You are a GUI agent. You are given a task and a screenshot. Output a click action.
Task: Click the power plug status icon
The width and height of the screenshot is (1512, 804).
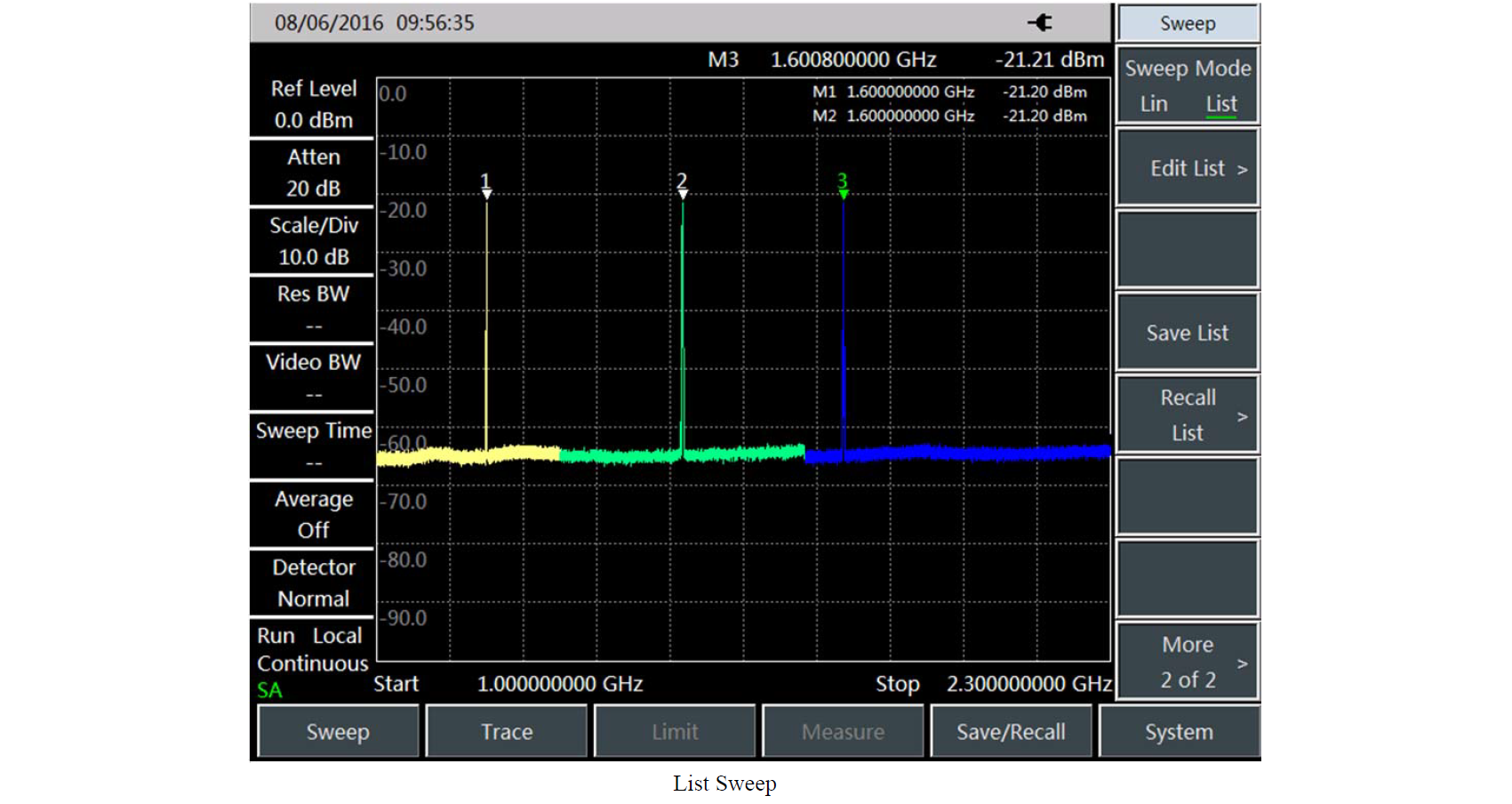[1040, 22]
